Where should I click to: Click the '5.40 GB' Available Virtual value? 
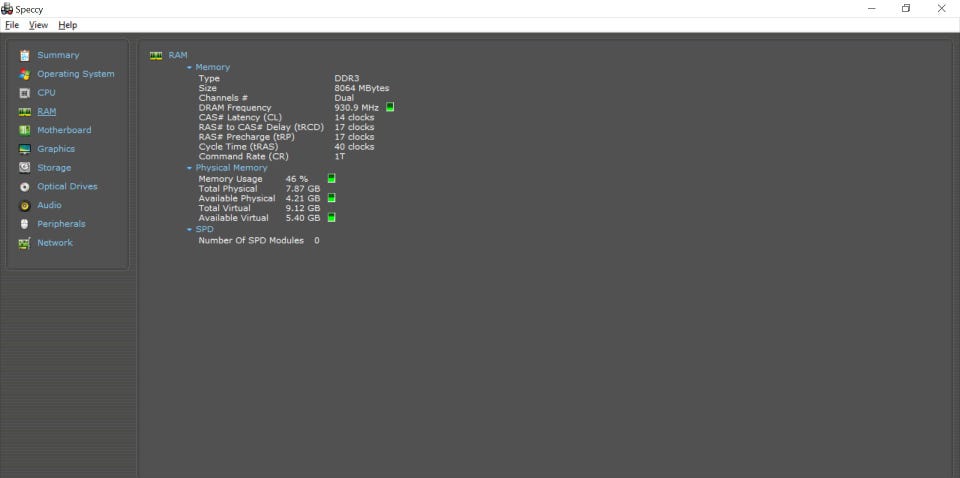(x=302, y=218)
